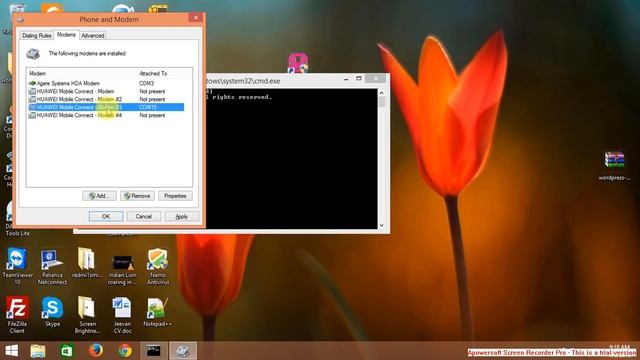Click COM3 cell for Agere modem
This screenshot has width=640, height=360.
point(147,83)
